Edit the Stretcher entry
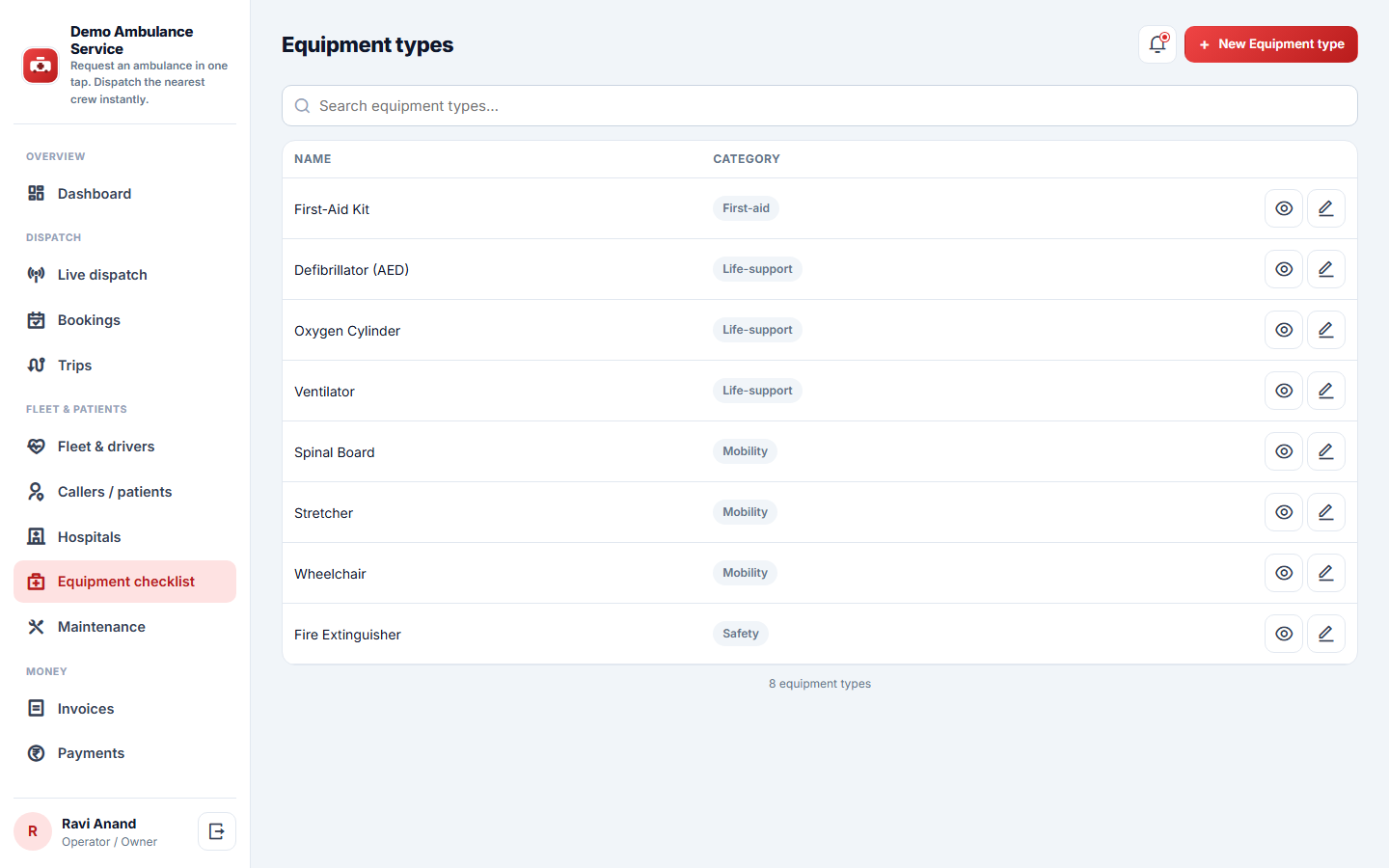The height and width of the screenshot is (868, 1389). [1326, 512]
